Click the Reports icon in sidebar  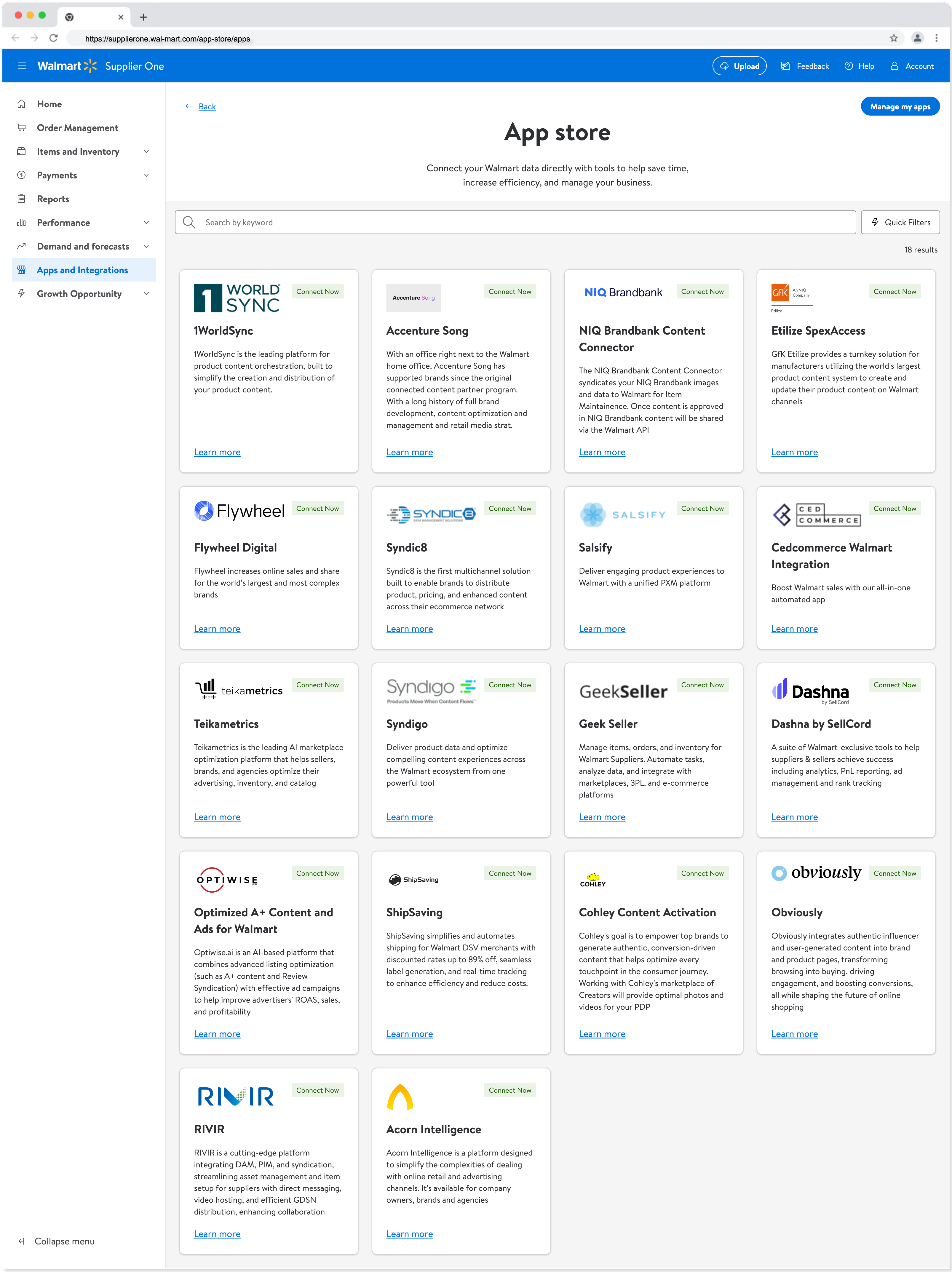[x=21, y=199]
